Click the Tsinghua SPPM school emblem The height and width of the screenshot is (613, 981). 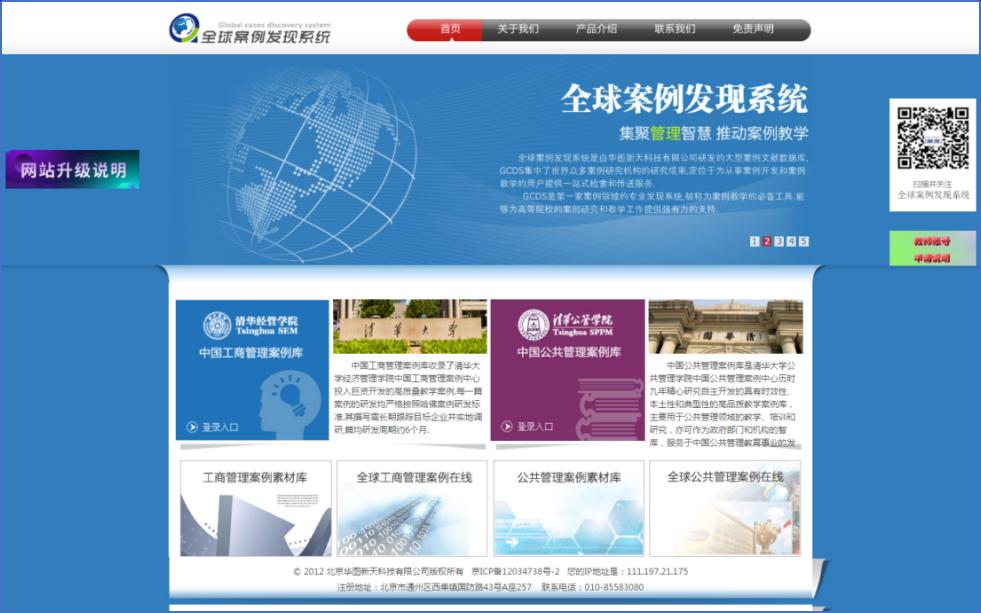(x=531, y=324)
